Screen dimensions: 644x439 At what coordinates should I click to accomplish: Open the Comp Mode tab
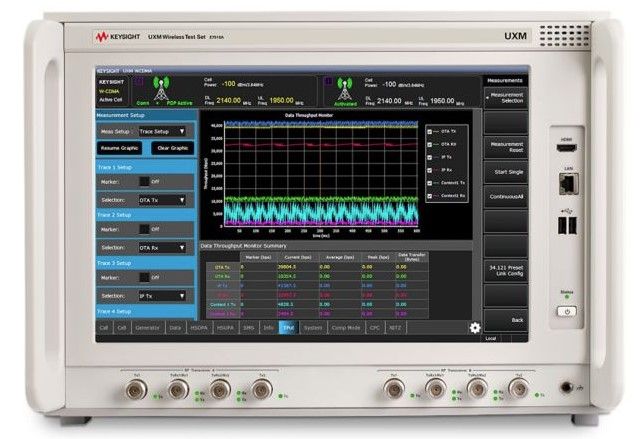(x=345, y=327)
